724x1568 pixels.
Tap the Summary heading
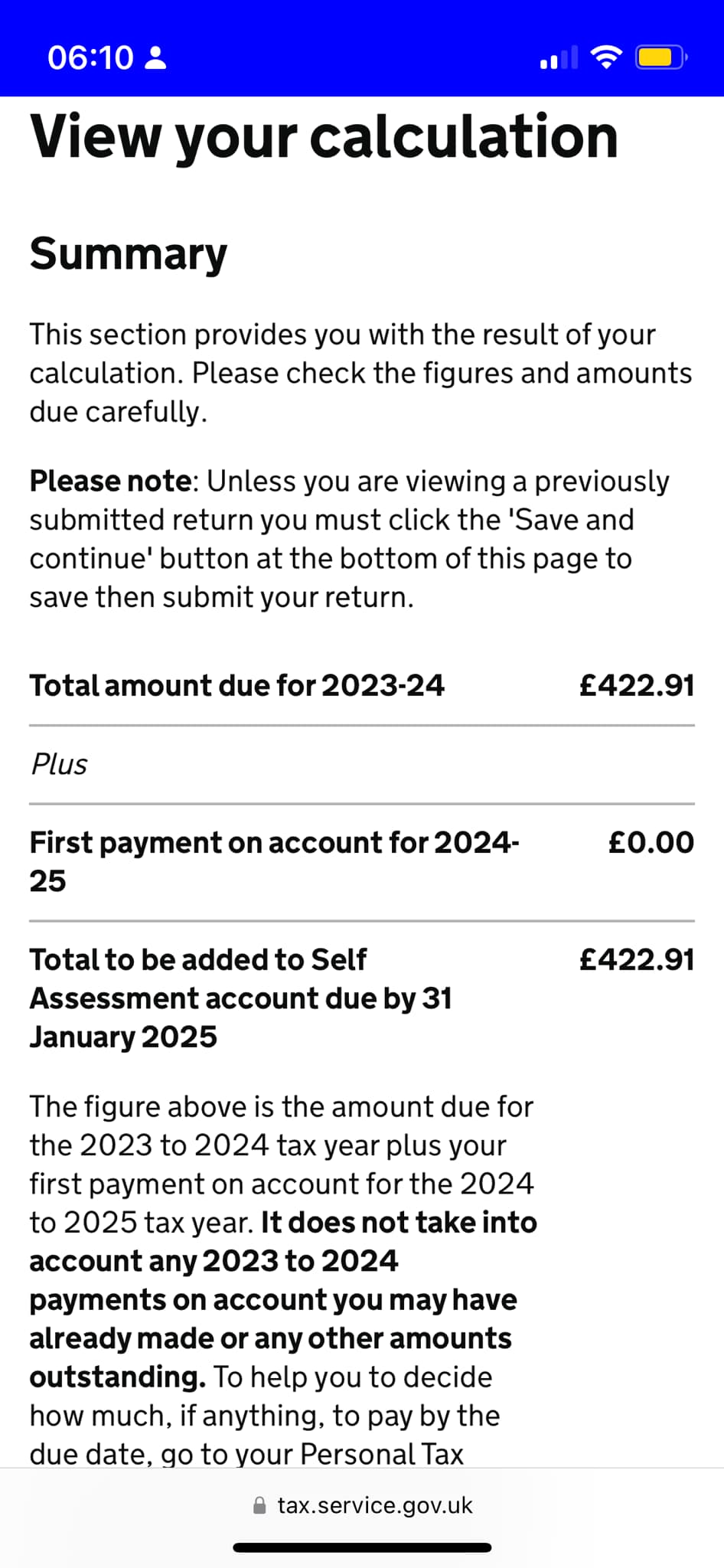coord(129,253)
